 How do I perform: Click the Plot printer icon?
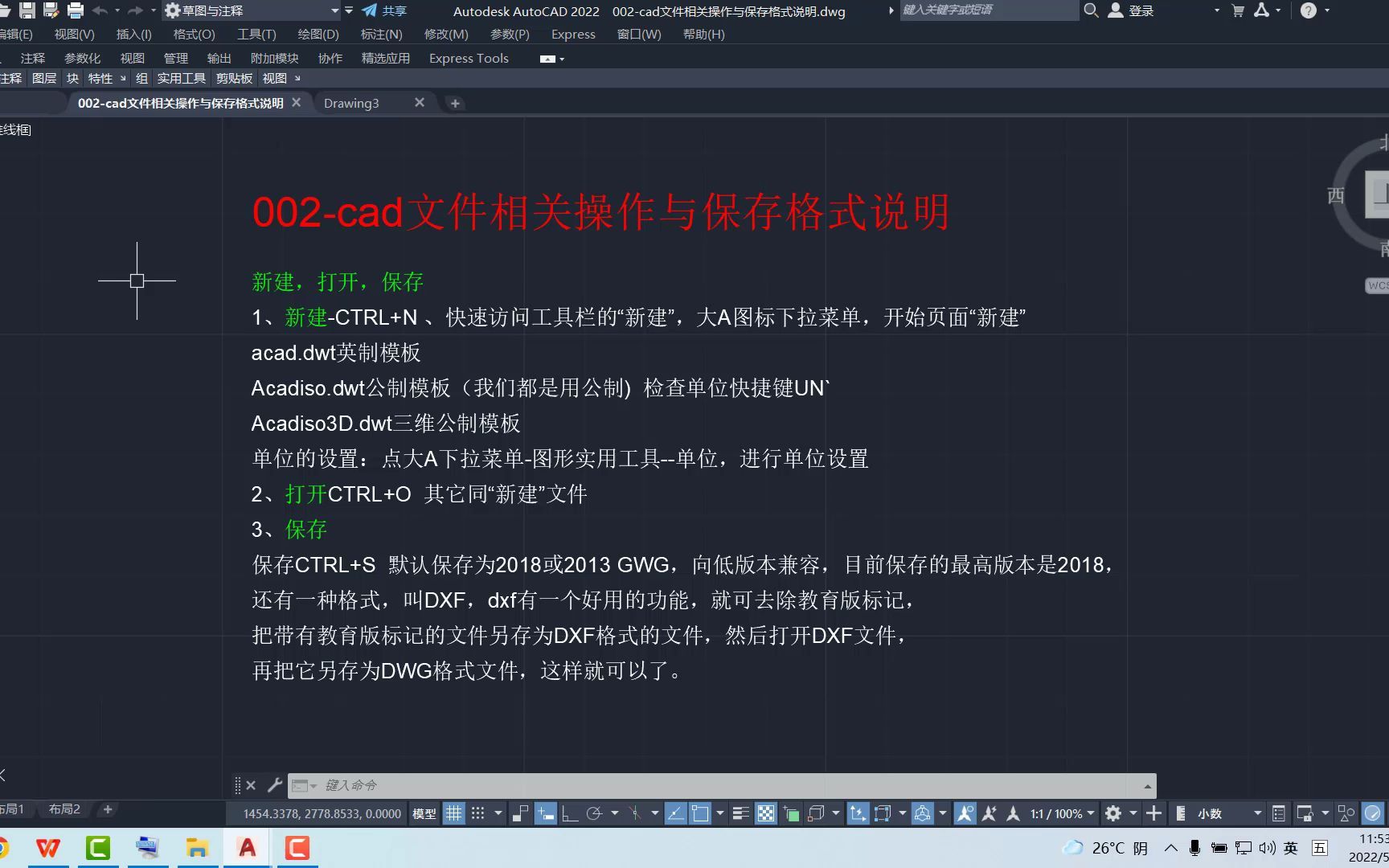(76, 10)
